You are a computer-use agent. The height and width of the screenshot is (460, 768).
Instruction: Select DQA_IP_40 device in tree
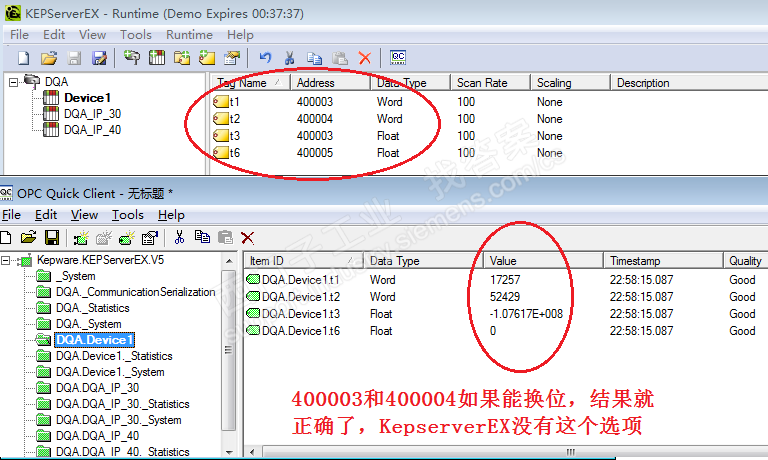coord(93,130)
